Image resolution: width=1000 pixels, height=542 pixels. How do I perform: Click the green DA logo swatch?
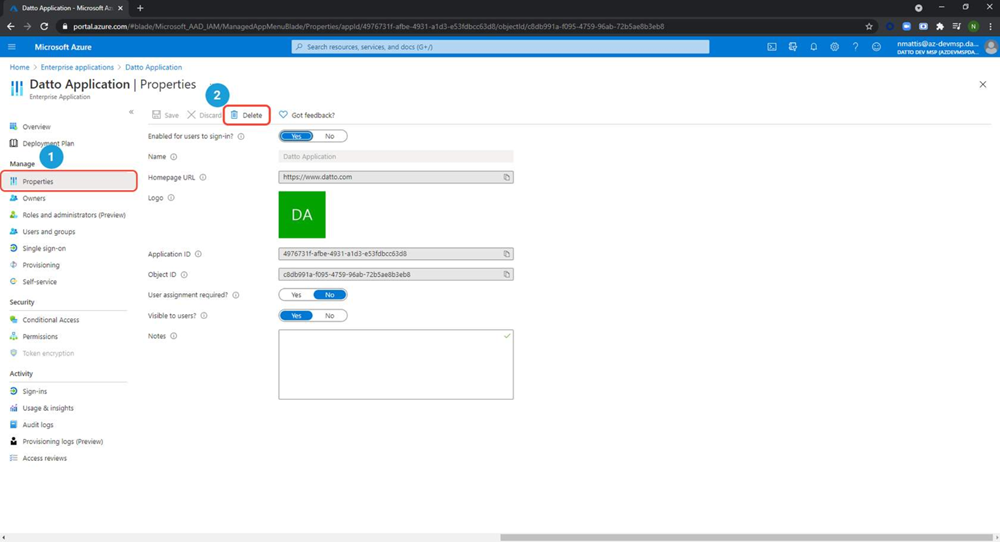[x=302, y=215]
